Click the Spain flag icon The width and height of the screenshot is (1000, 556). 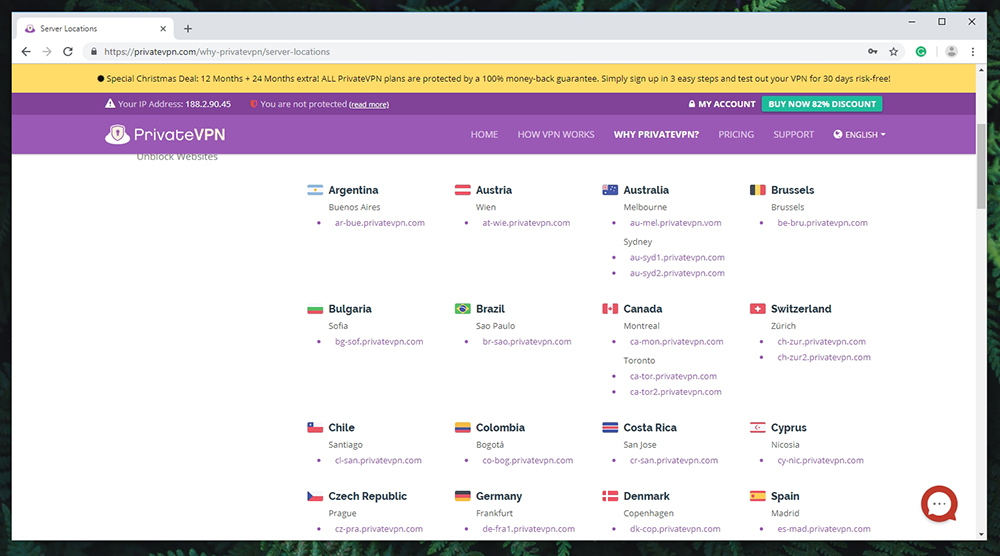758,496
